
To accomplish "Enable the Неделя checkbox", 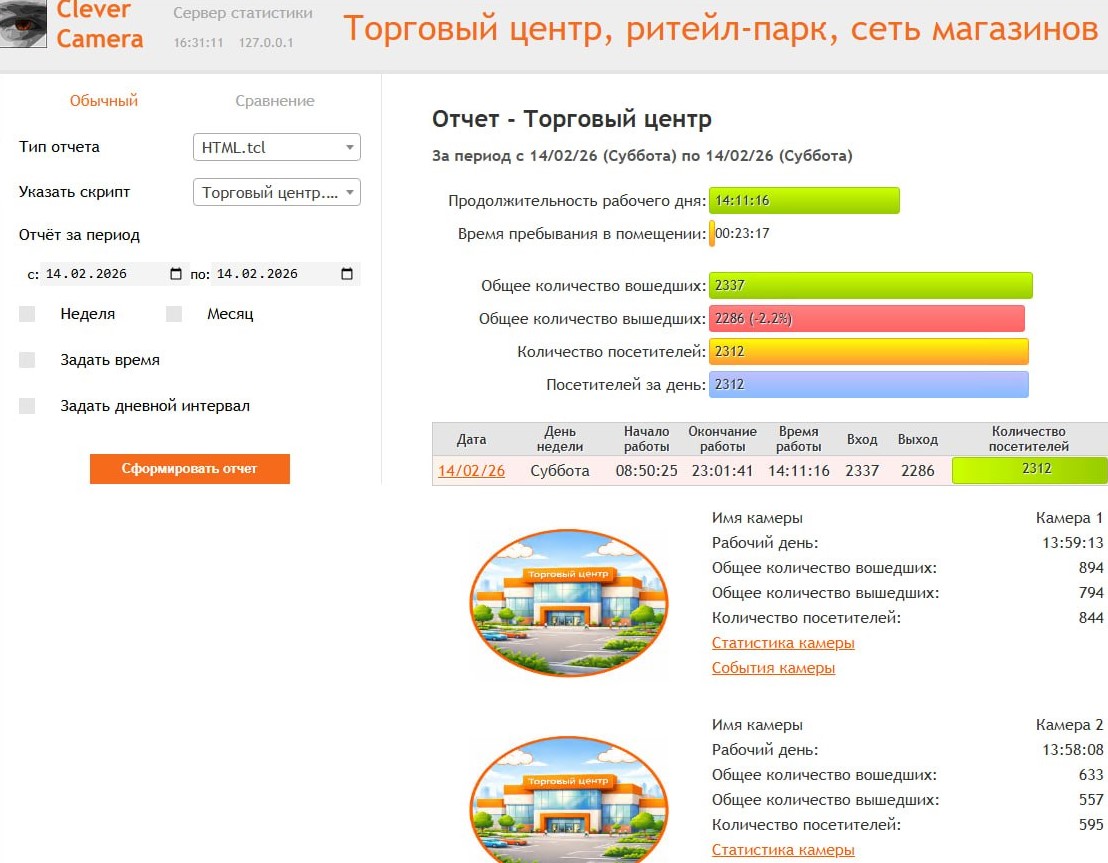I will click(x=28, y=314).
